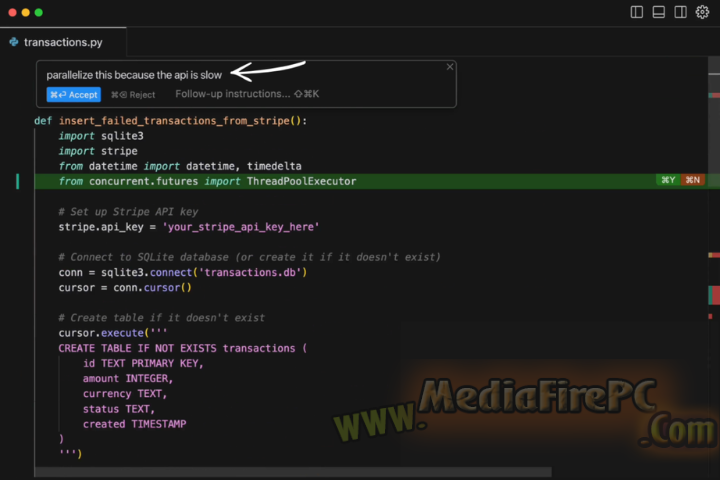Viewport: 720px width, 480px height.
Task: Click the 'created TIMESTAMP' line
Action: pyautogui.click(x=135, y=424)
